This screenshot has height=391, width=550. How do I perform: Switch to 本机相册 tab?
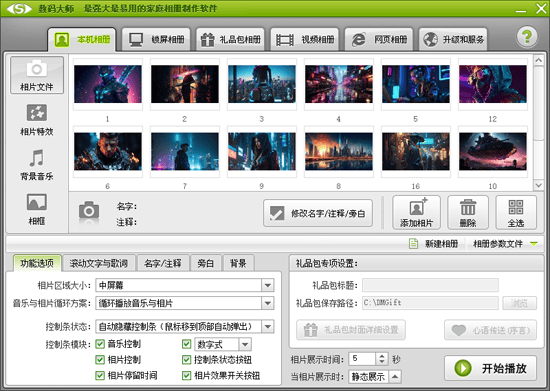(x=82, y=39)
